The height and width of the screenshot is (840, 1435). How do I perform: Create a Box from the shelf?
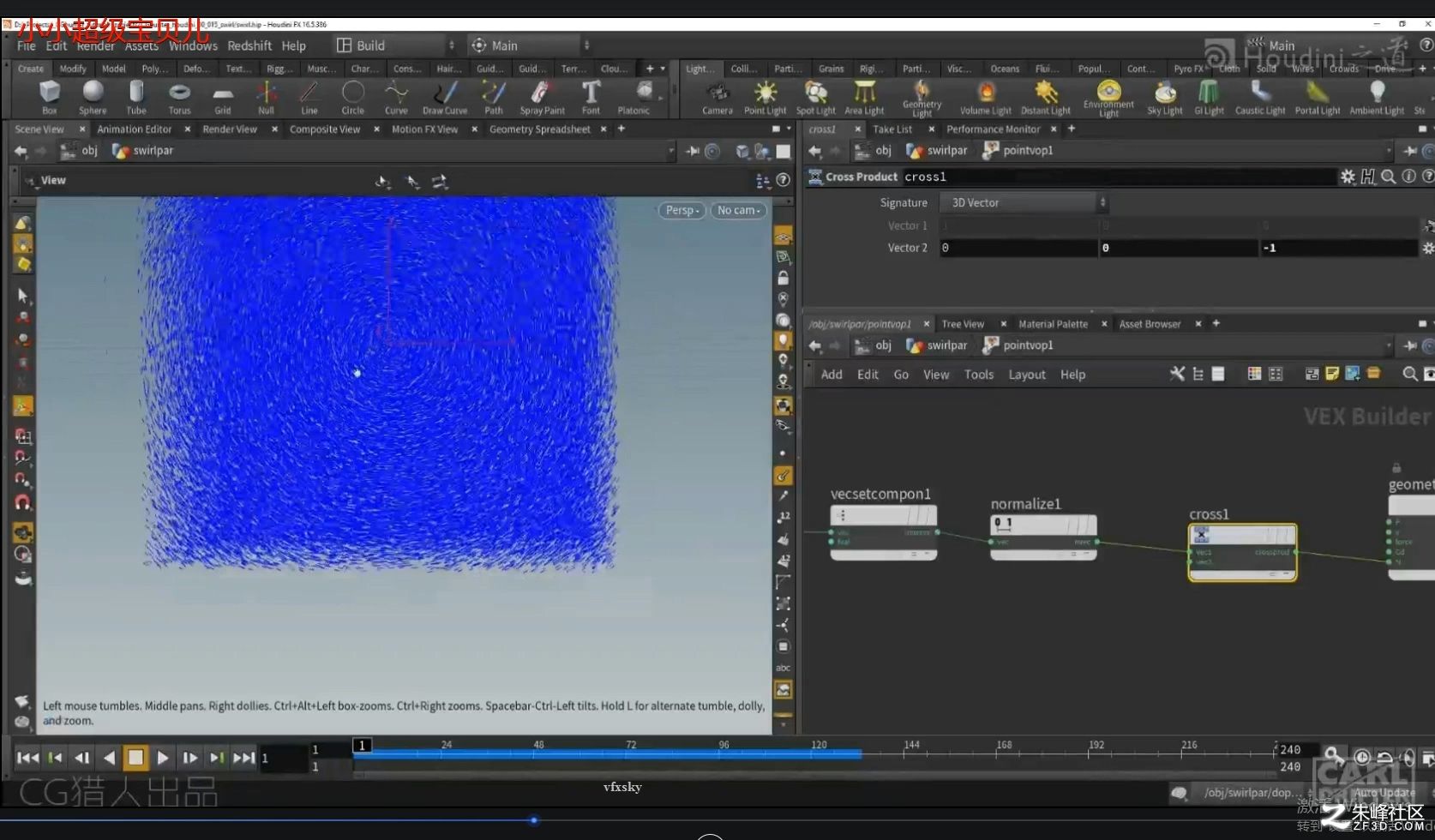tap(50, 97)
